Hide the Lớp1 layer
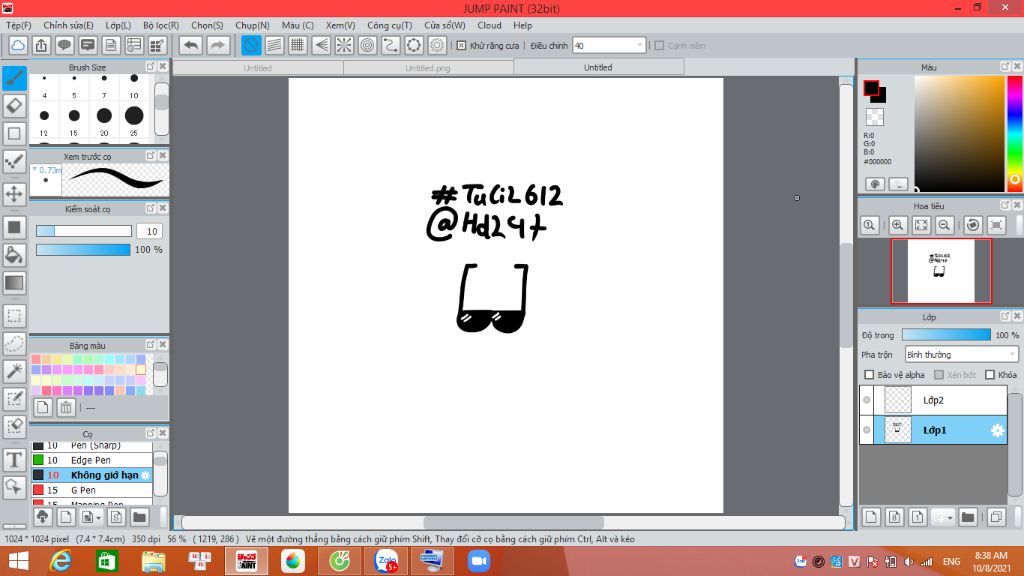The height and width of the screenshot is (576, 1024). coord(867,430)
